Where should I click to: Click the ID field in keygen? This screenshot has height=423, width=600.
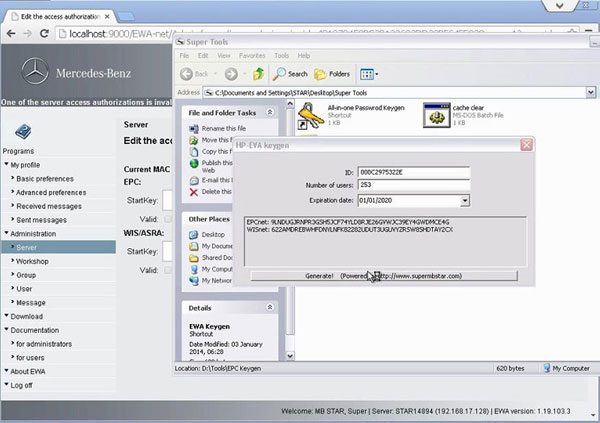414,172
